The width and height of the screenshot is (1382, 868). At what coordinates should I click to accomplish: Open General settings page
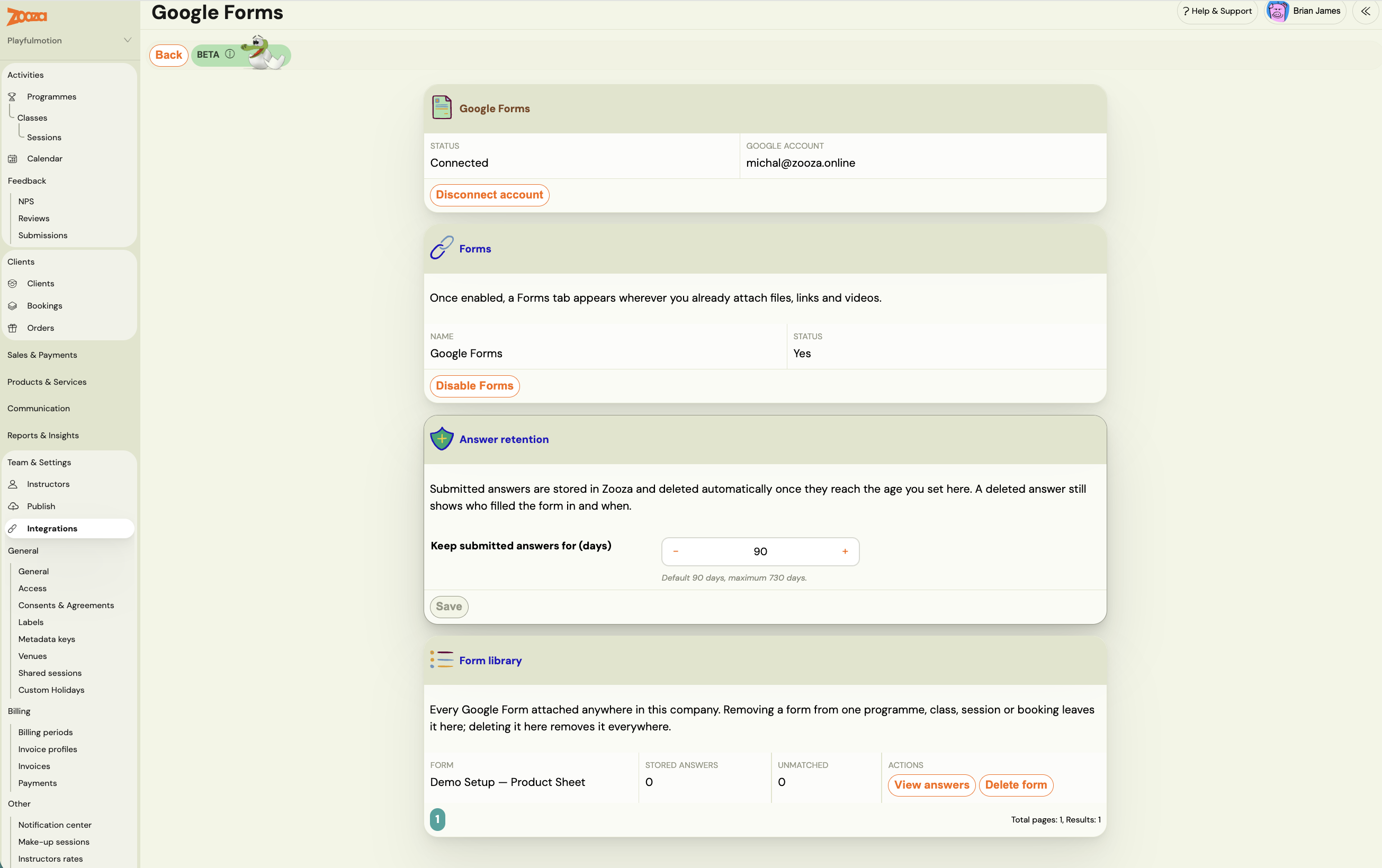pos(33,572)
